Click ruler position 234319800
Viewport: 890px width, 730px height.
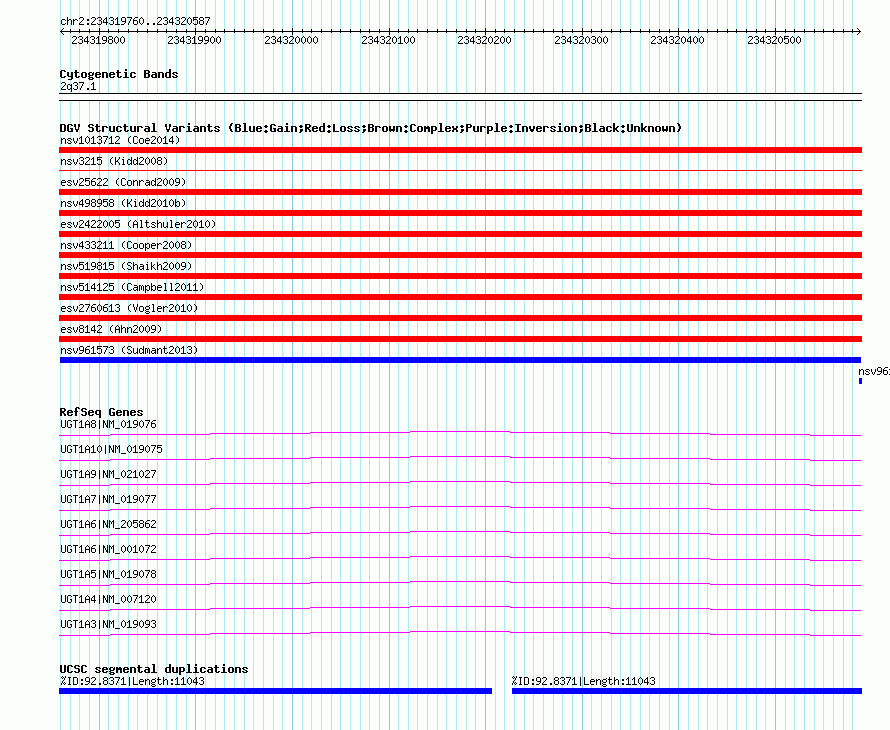point(98,40)
